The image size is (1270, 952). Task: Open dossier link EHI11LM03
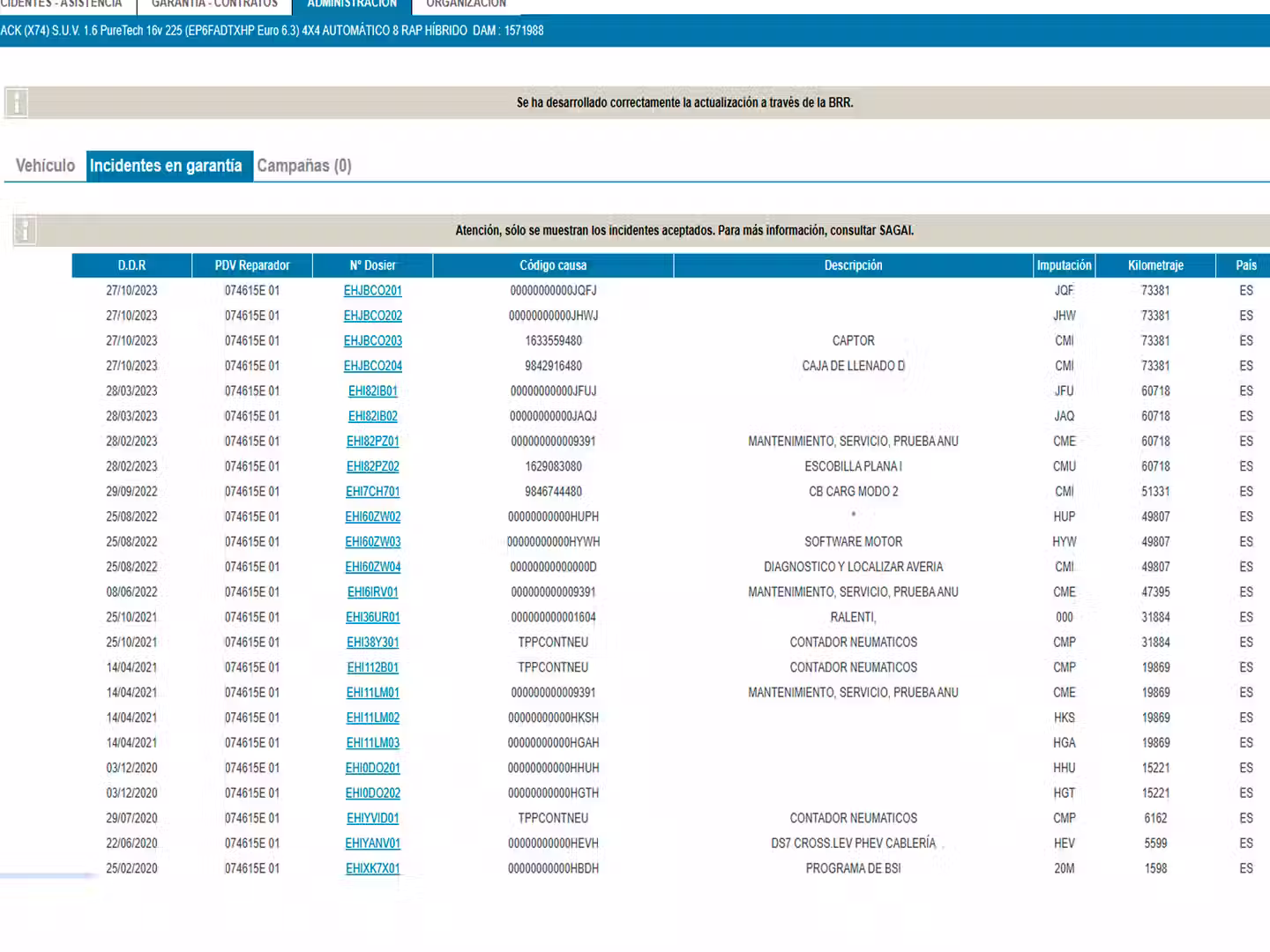(373, 743)
